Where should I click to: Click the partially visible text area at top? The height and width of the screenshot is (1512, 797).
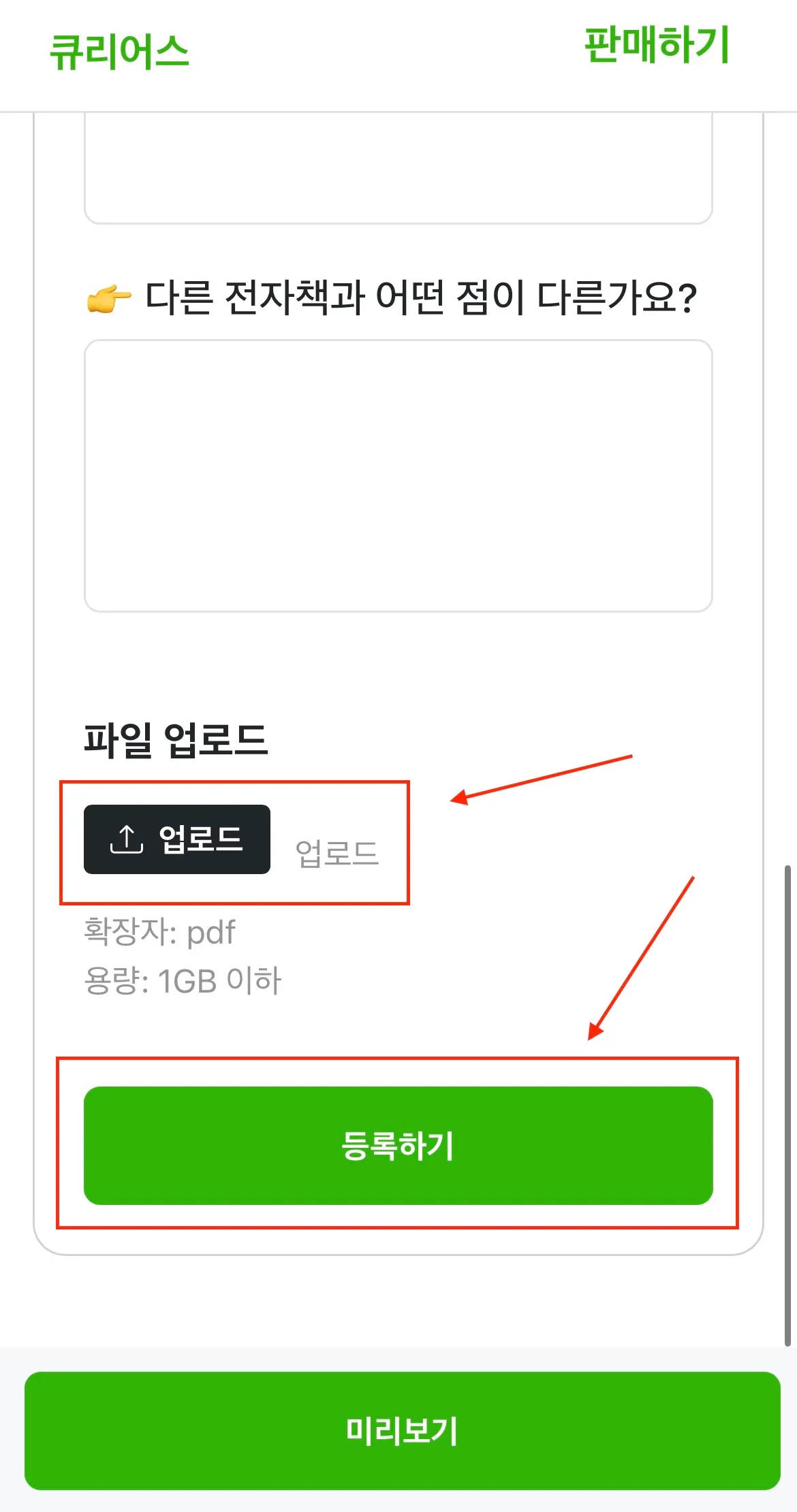point(398,168)
